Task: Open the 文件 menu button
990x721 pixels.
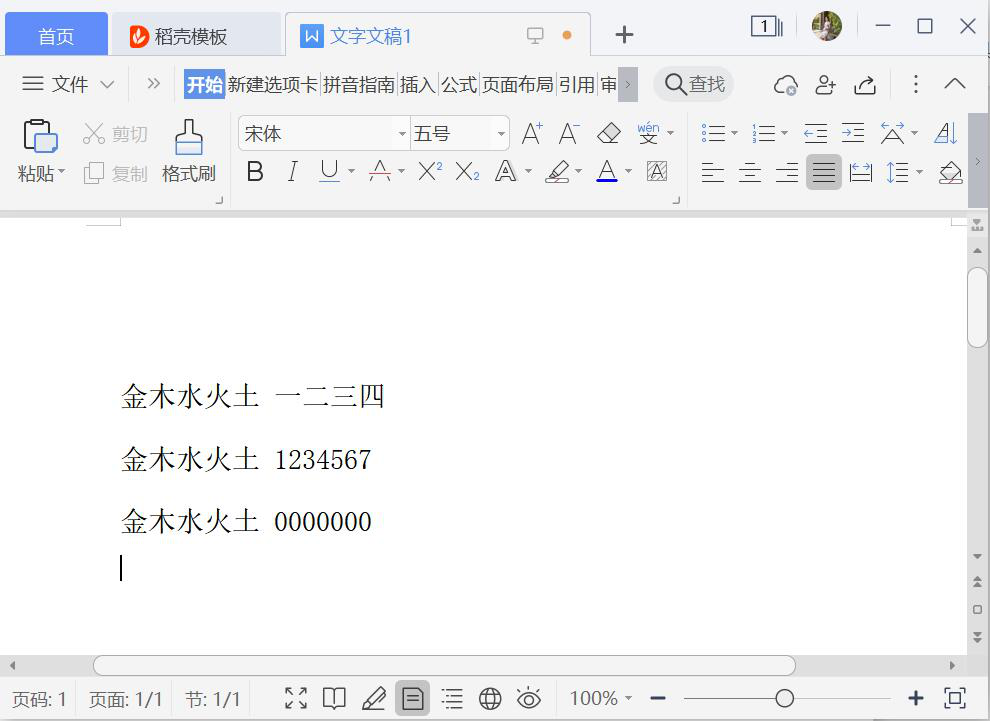Action: pyautogui.click(x=68, y=84)
